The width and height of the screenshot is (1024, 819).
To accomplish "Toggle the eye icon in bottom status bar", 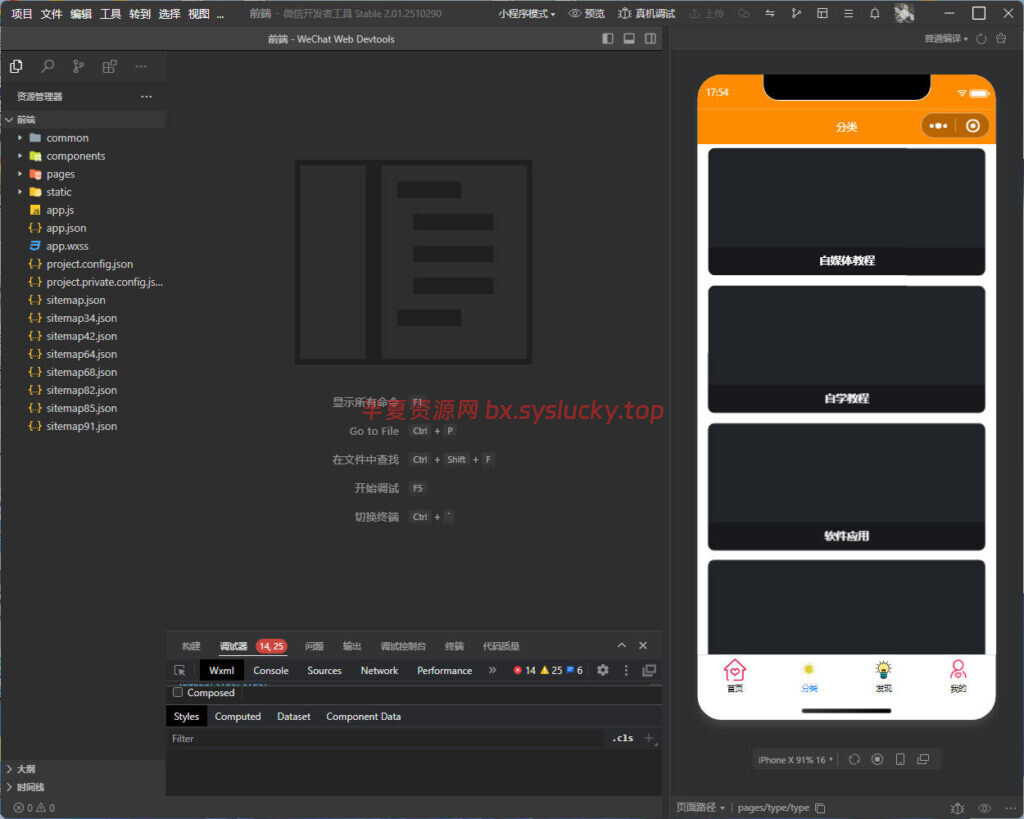I will pos(984,808).
